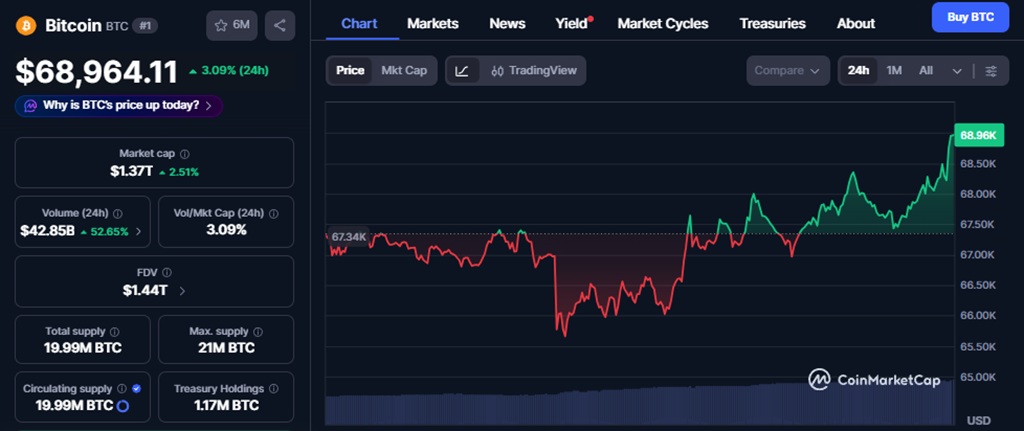Show Total supply info icon
Screen dimensions: 1024x431
(x=114, y=332)
